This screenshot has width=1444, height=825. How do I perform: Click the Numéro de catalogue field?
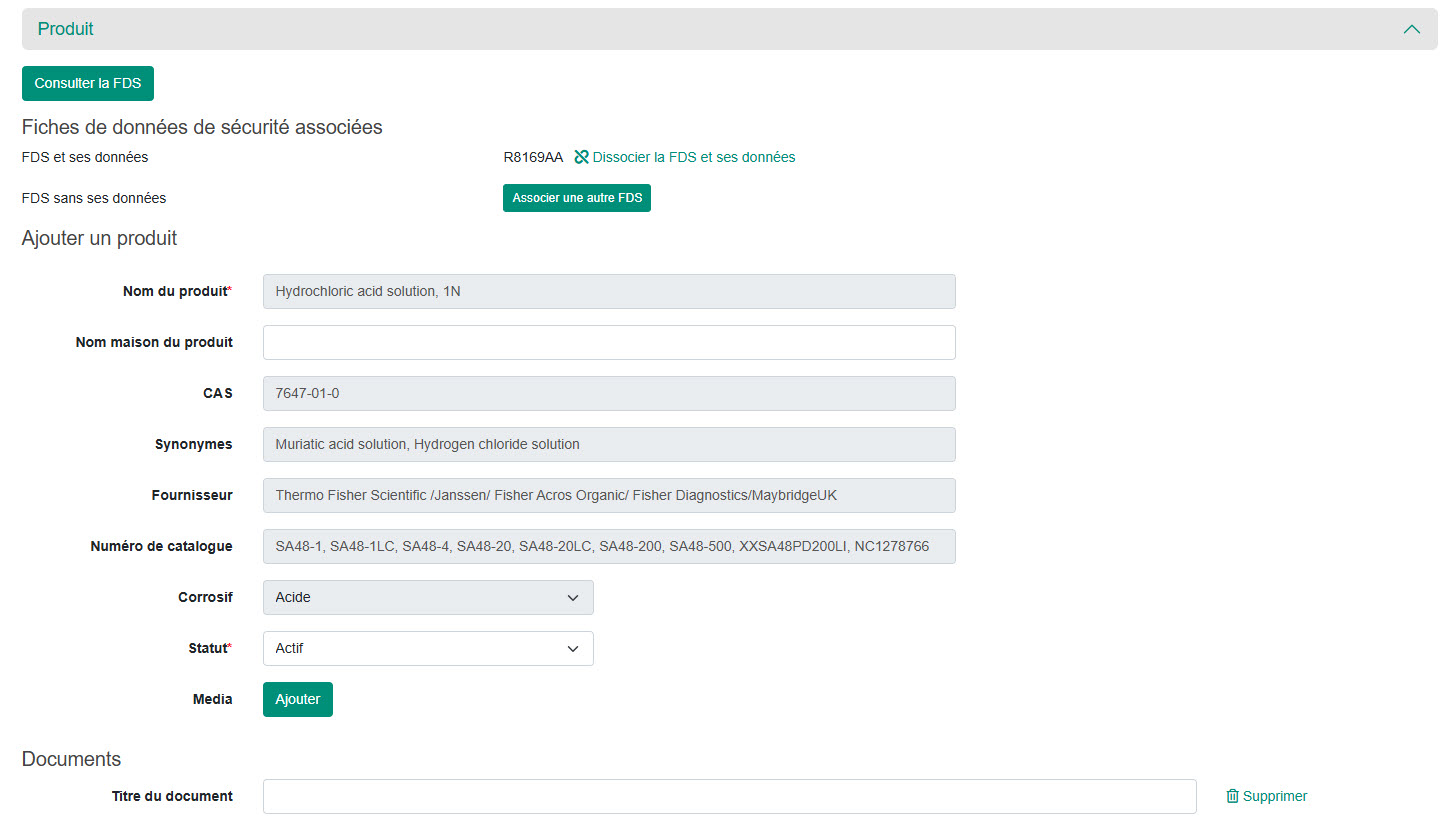(608, 547)
